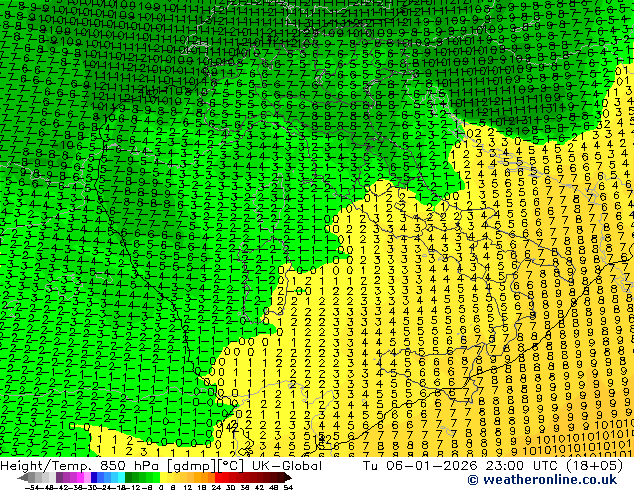
Task: Select the 'UK-Global' model label
Action: (x=287, y=466)
